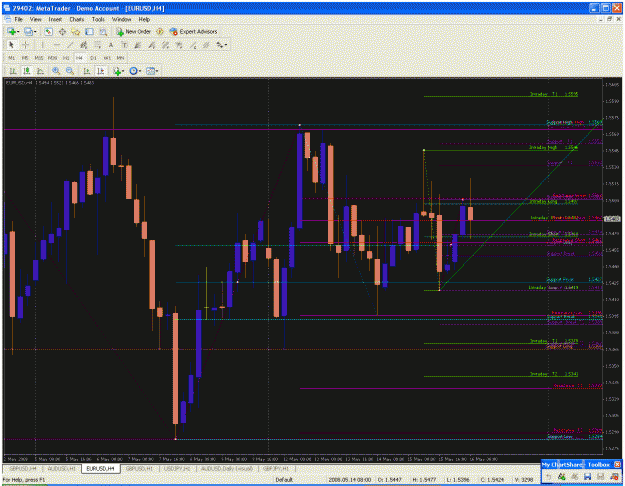Show the Data Window crosshair-target icon

point(62,31)
